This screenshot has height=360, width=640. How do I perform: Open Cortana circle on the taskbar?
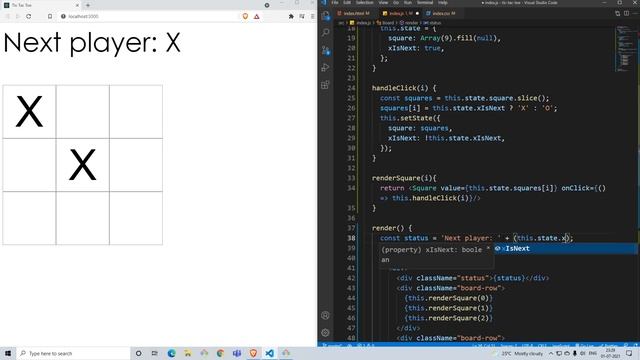tap(138, 353)
